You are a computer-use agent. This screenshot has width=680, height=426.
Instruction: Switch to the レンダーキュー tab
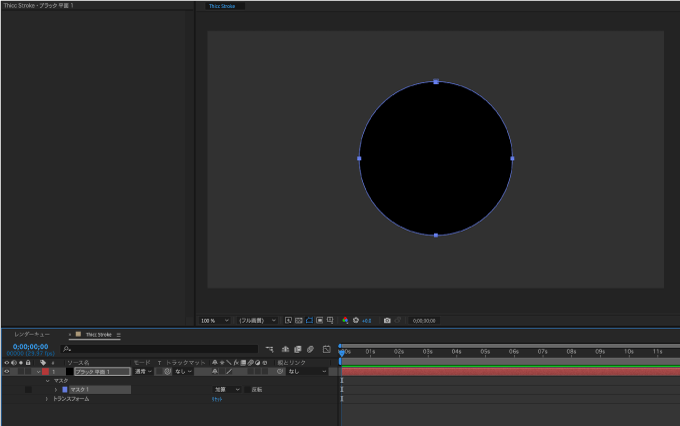pos(32,334)
